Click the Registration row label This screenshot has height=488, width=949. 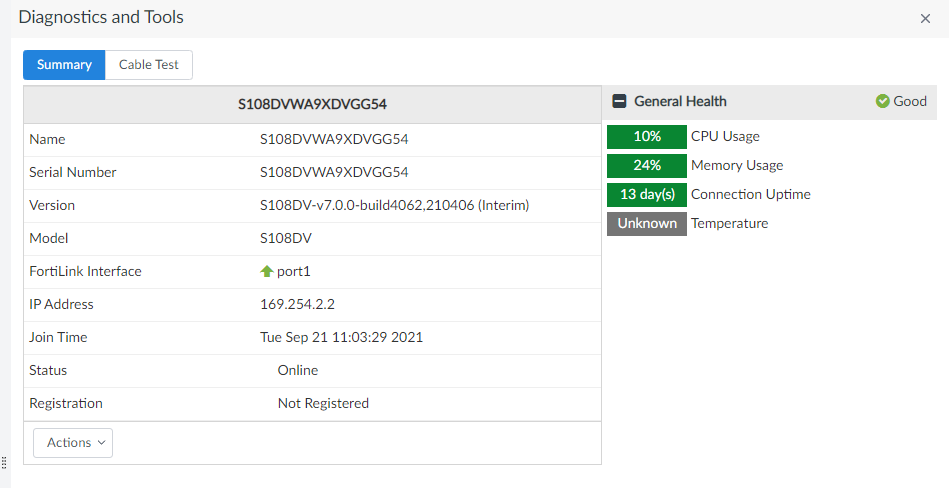point(66,403)
